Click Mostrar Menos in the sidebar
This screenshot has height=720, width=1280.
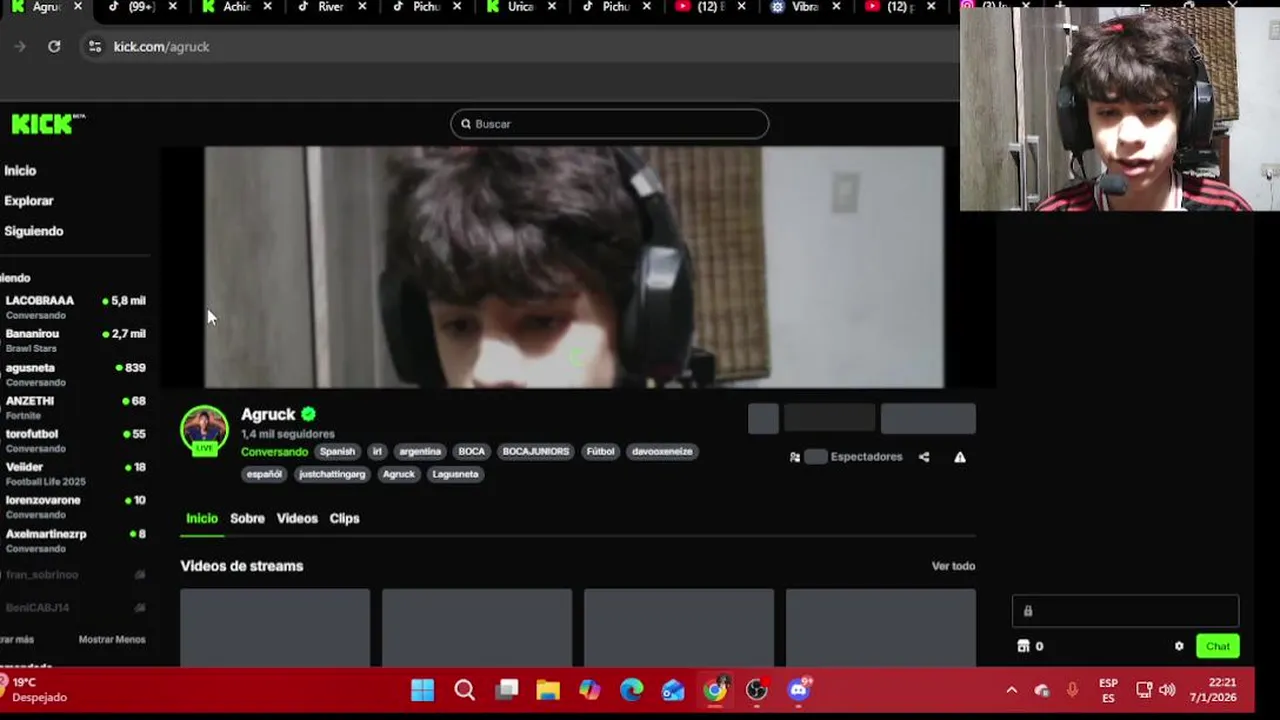point(112,639)
